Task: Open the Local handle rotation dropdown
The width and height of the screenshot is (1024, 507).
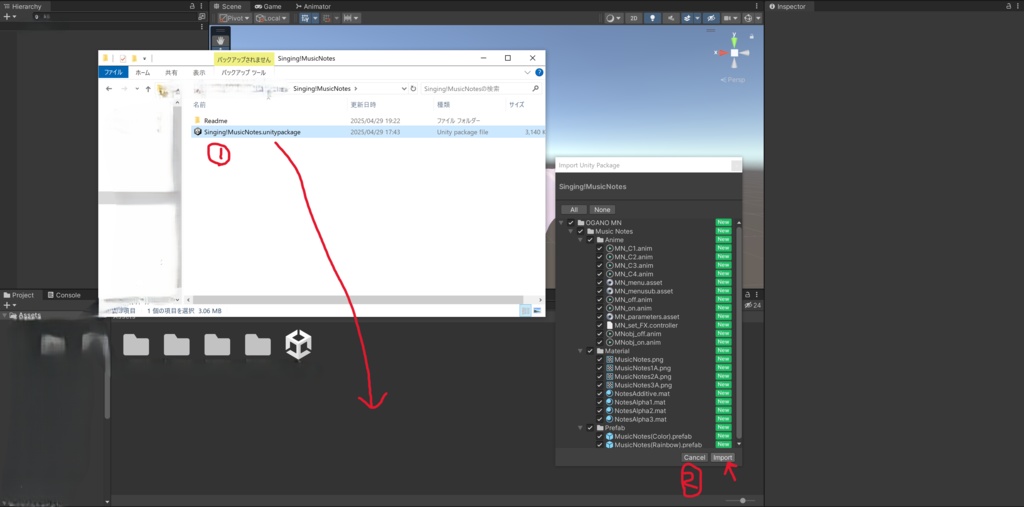Action: click(272, 18)
